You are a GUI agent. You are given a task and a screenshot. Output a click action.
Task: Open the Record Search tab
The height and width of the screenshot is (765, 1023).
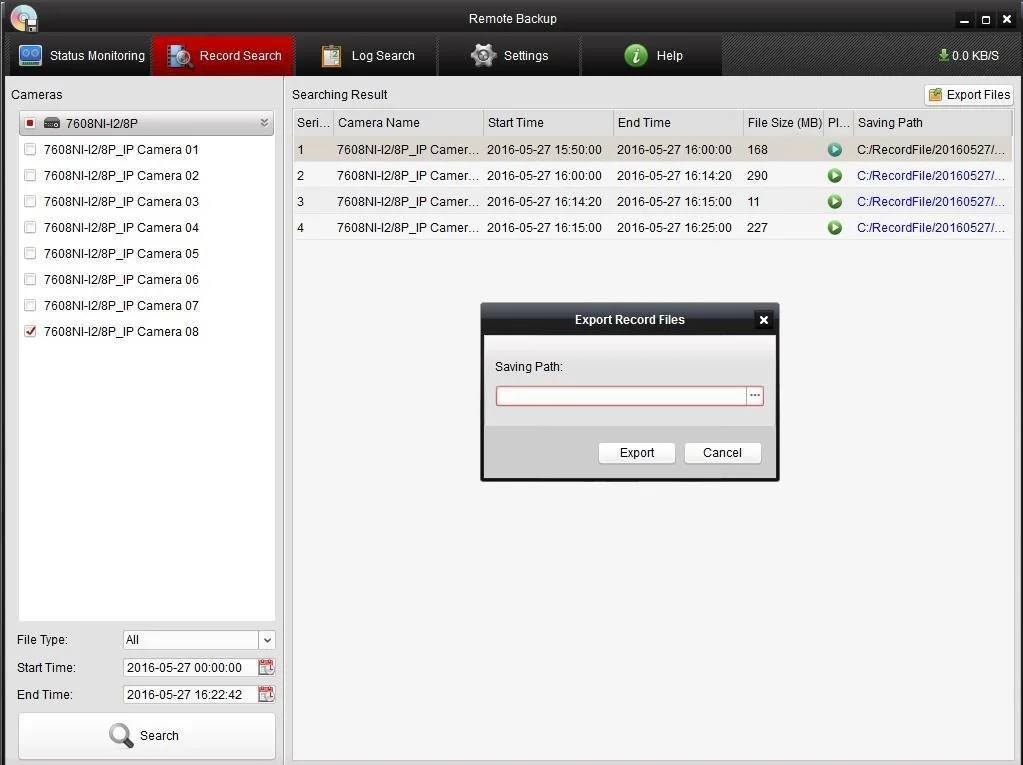[224, 55]
